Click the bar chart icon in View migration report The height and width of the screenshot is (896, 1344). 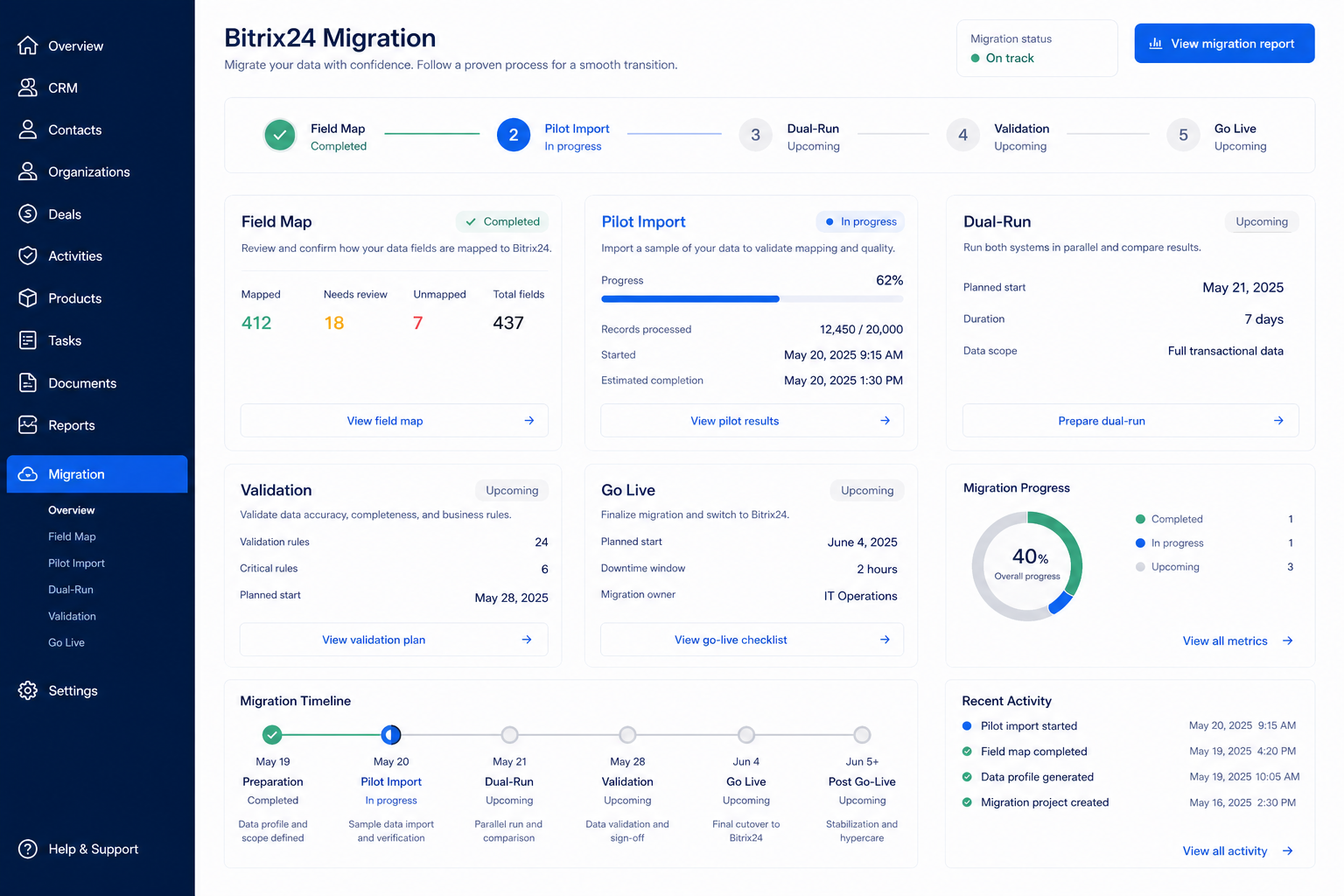[x=1155, y=44]
